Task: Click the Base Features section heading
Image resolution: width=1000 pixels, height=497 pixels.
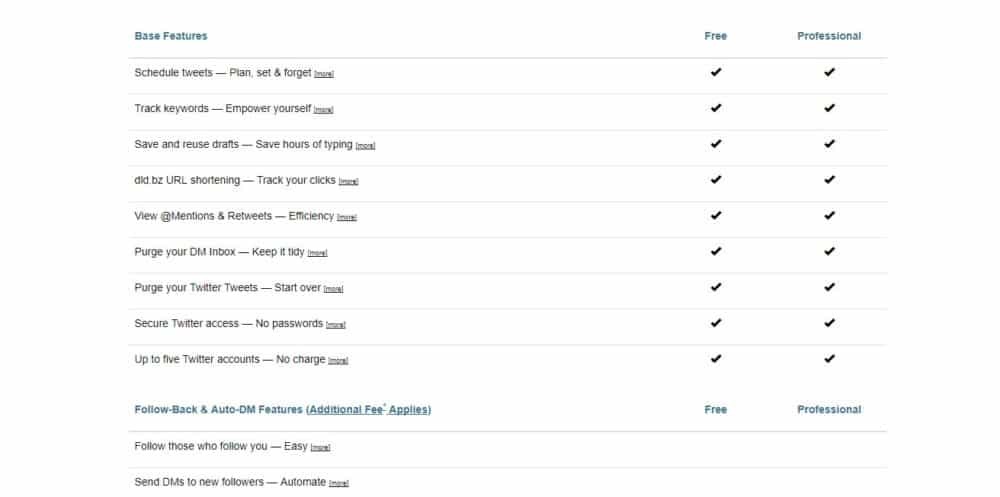Action: [x=171, y=36]
